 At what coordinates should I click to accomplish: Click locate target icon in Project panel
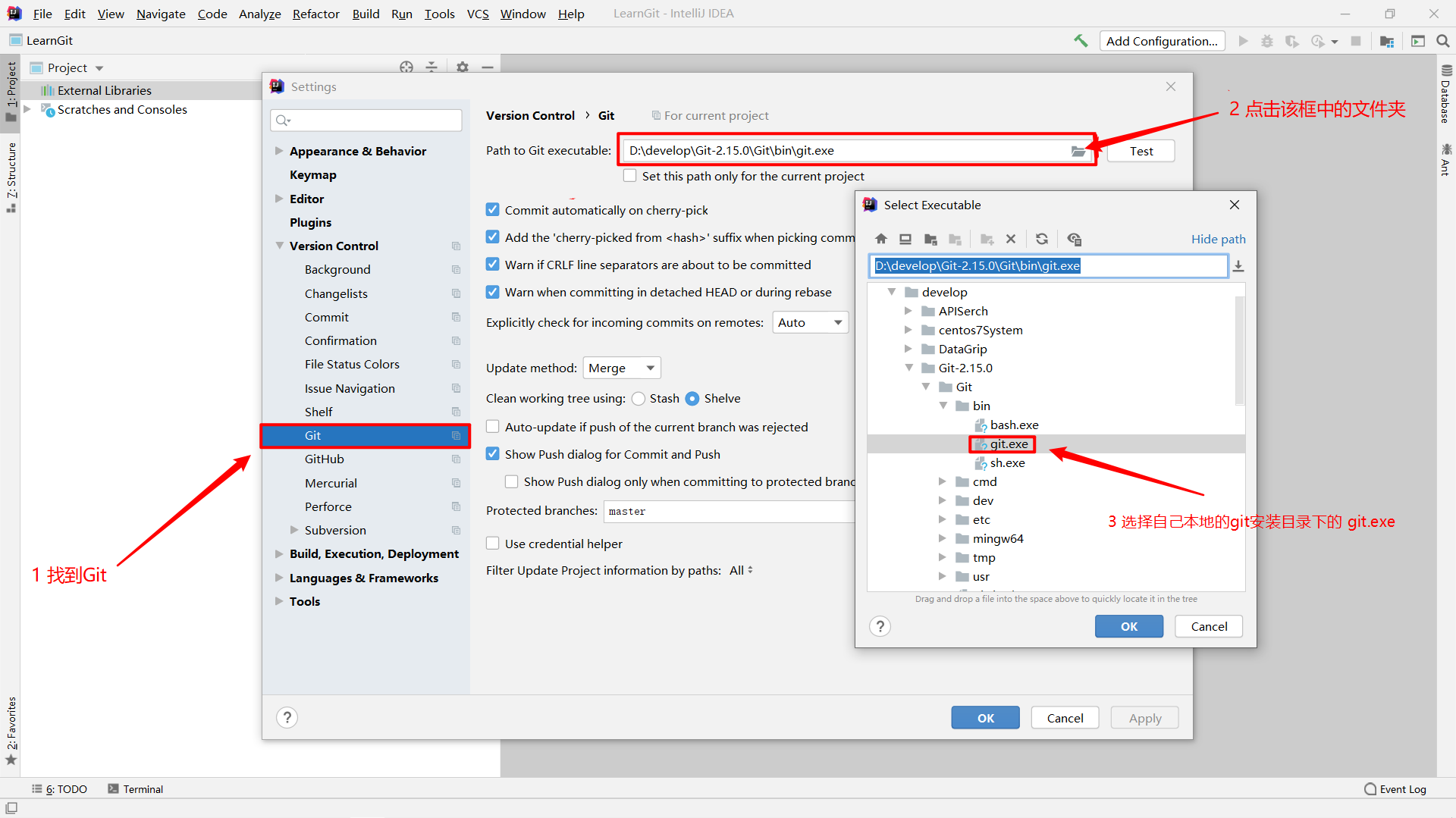406,67
